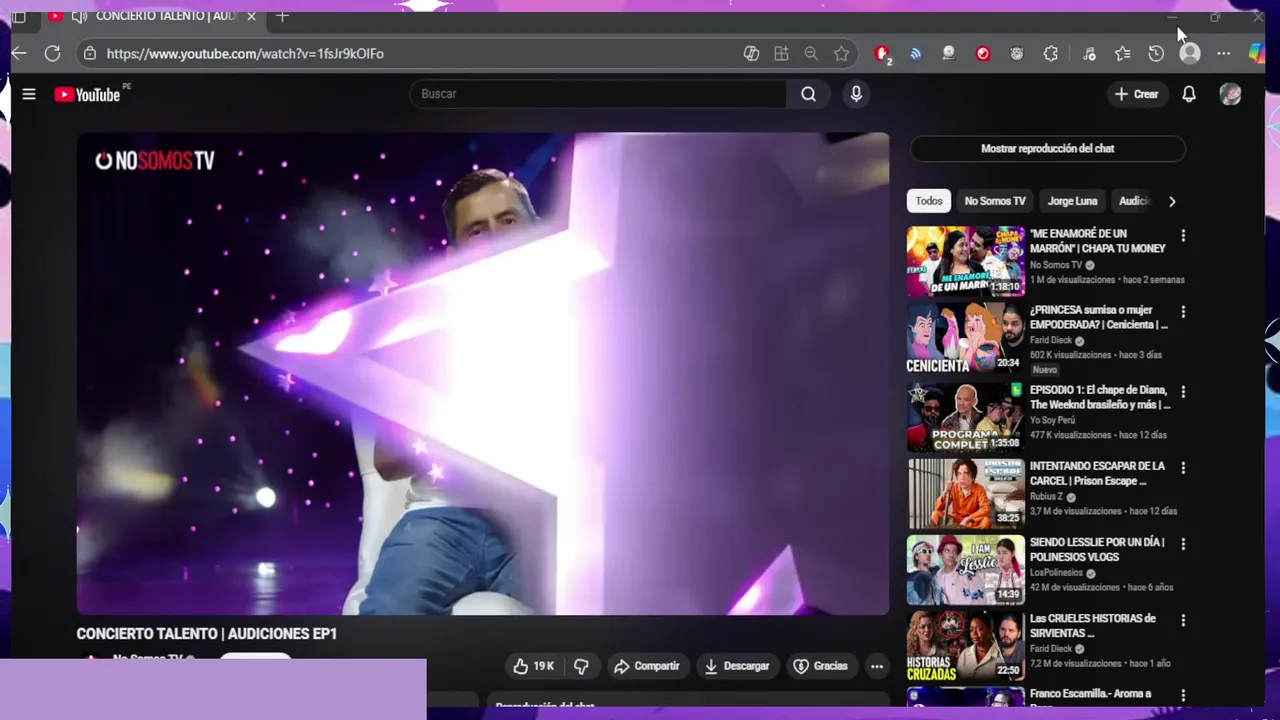Open the red circle recorder extension
Image resolution: width=1280 pixels, height=720 pixels.
point(983,54)
